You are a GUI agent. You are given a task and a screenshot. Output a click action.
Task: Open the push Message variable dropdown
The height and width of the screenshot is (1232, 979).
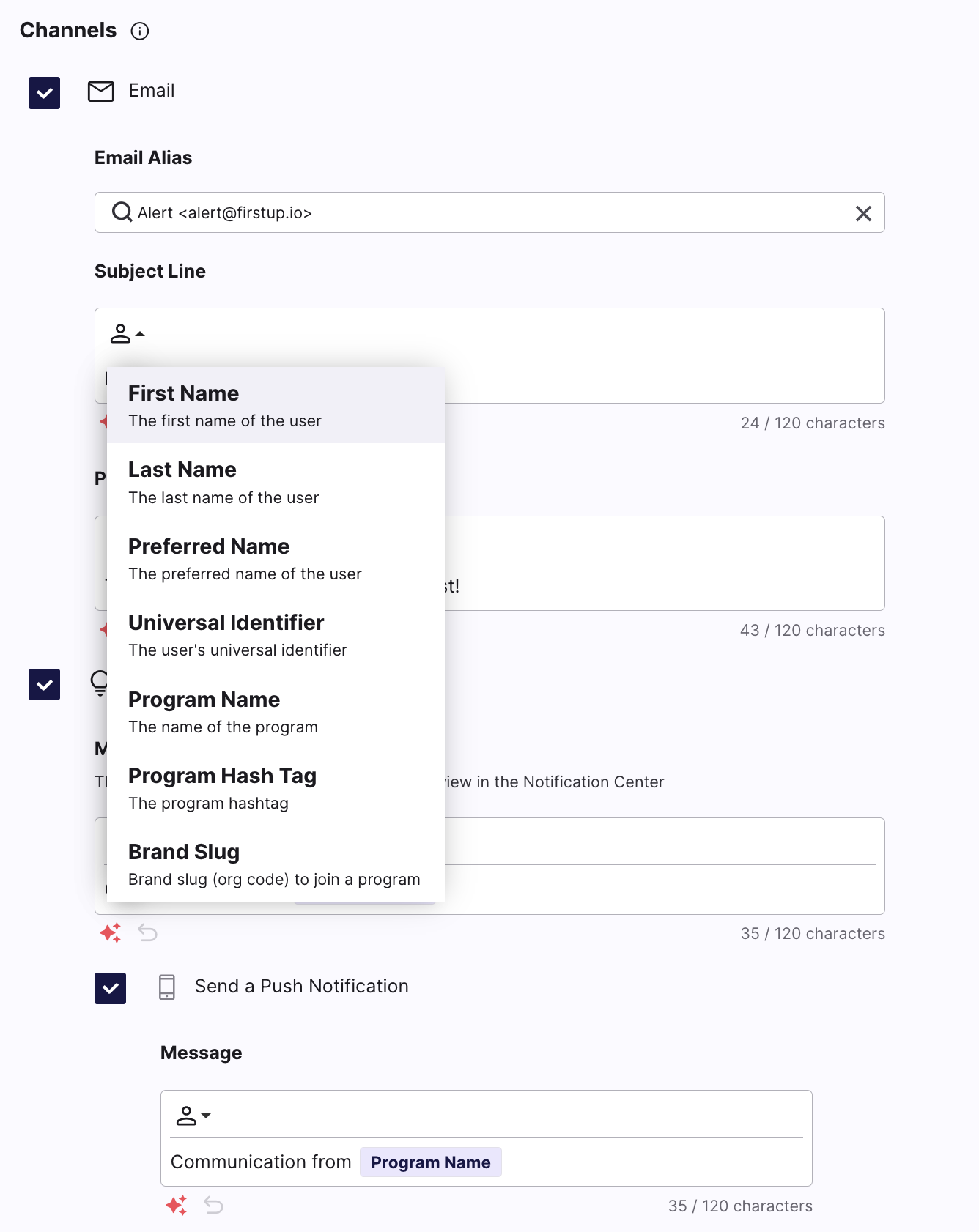(193, 1116)
